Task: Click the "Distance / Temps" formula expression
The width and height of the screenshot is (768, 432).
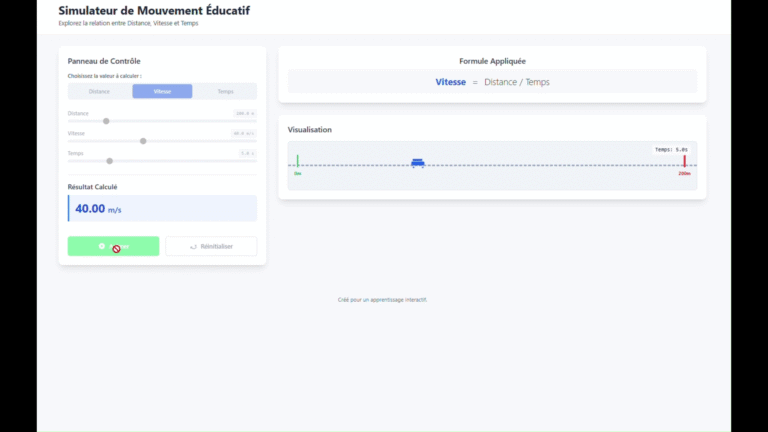Action: 516,82
